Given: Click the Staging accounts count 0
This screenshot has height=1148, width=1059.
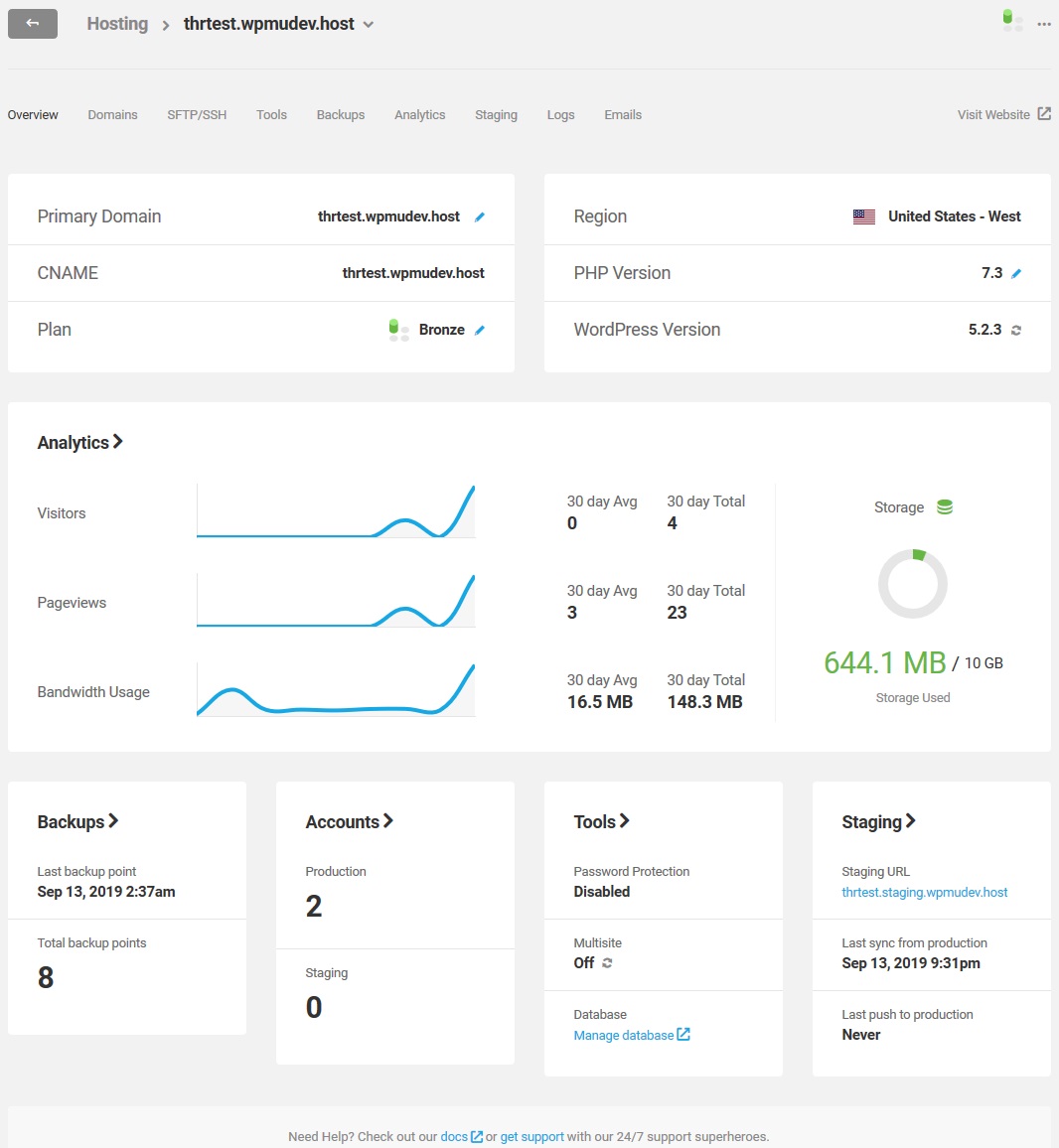Looking at the screenshot, I should [x=314, y=1007].
